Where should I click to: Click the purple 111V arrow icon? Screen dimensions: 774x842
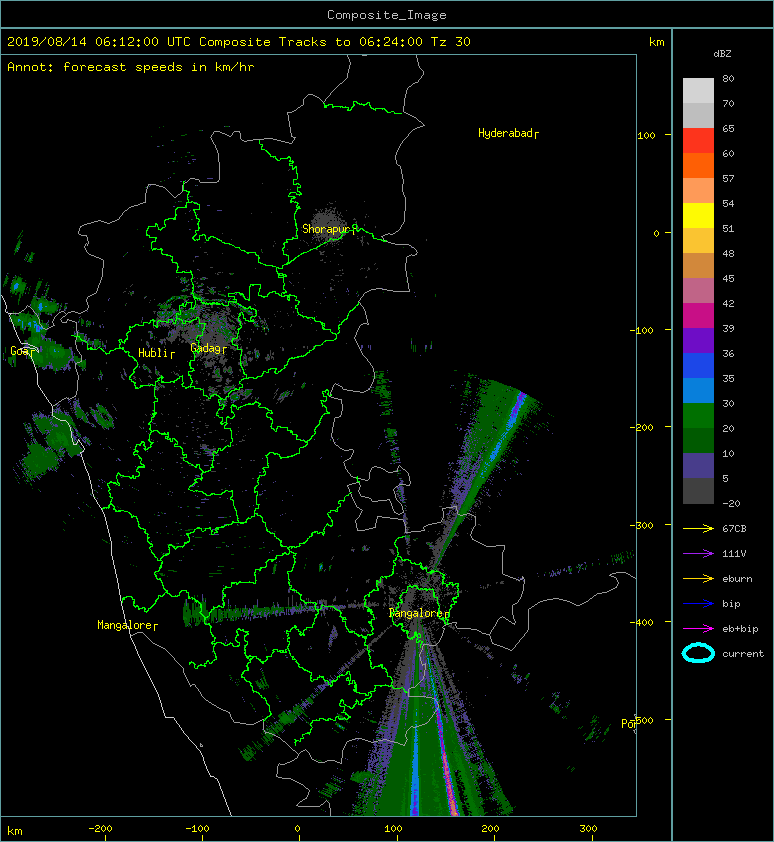(698, 554)
